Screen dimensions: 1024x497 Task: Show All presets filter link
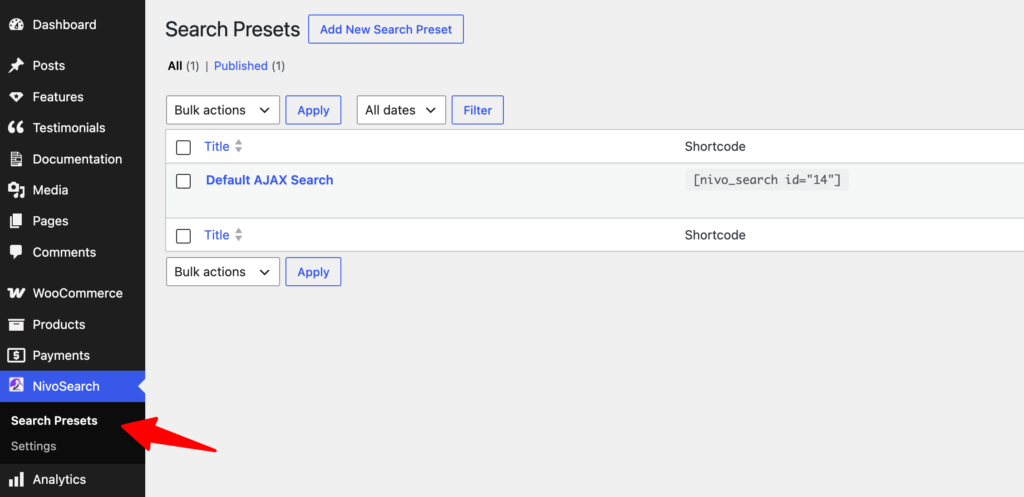[175, 66]
